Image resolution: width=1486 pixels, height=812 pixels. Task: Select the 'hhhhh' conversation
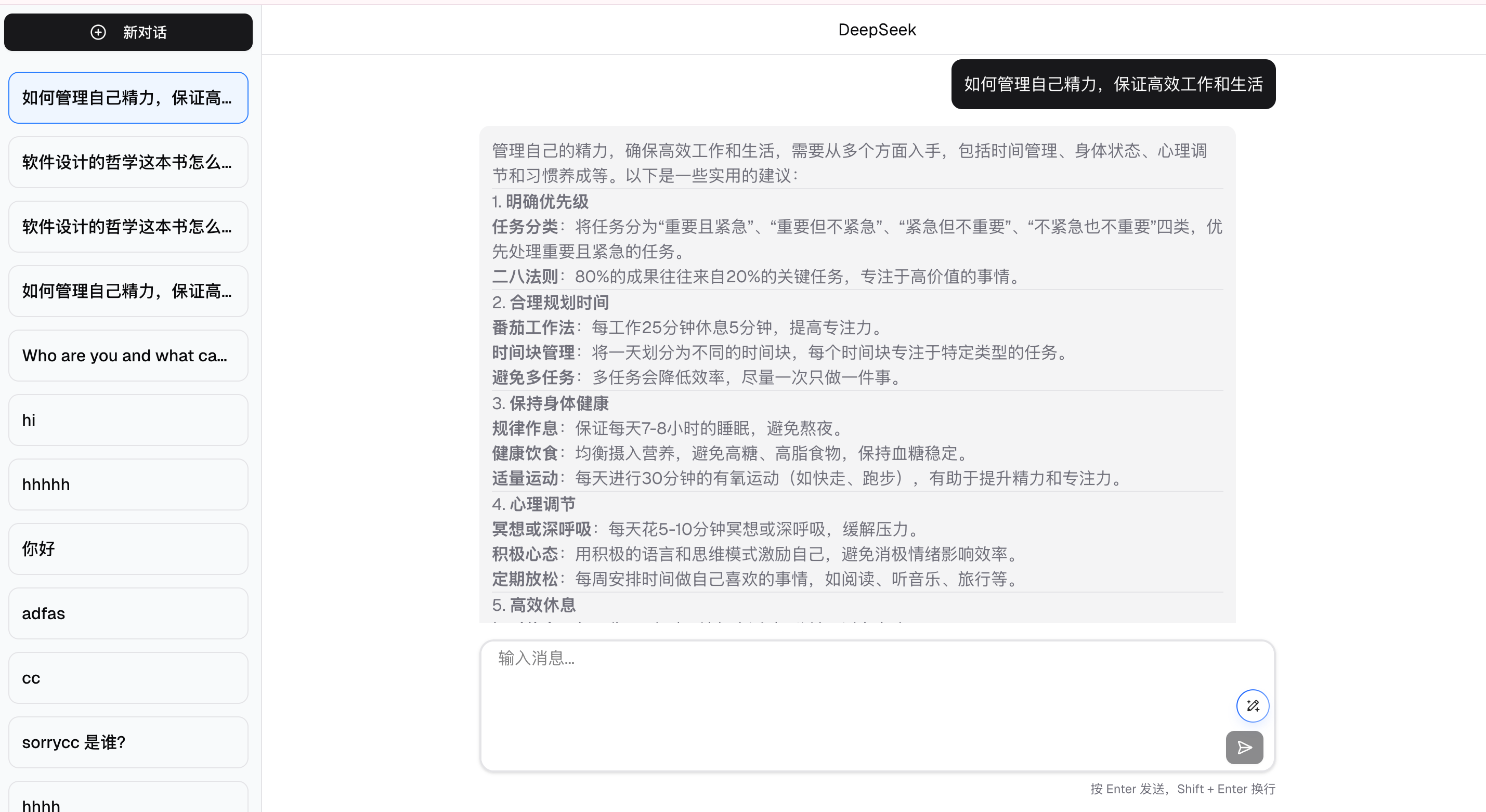click(x=128, y=484)
